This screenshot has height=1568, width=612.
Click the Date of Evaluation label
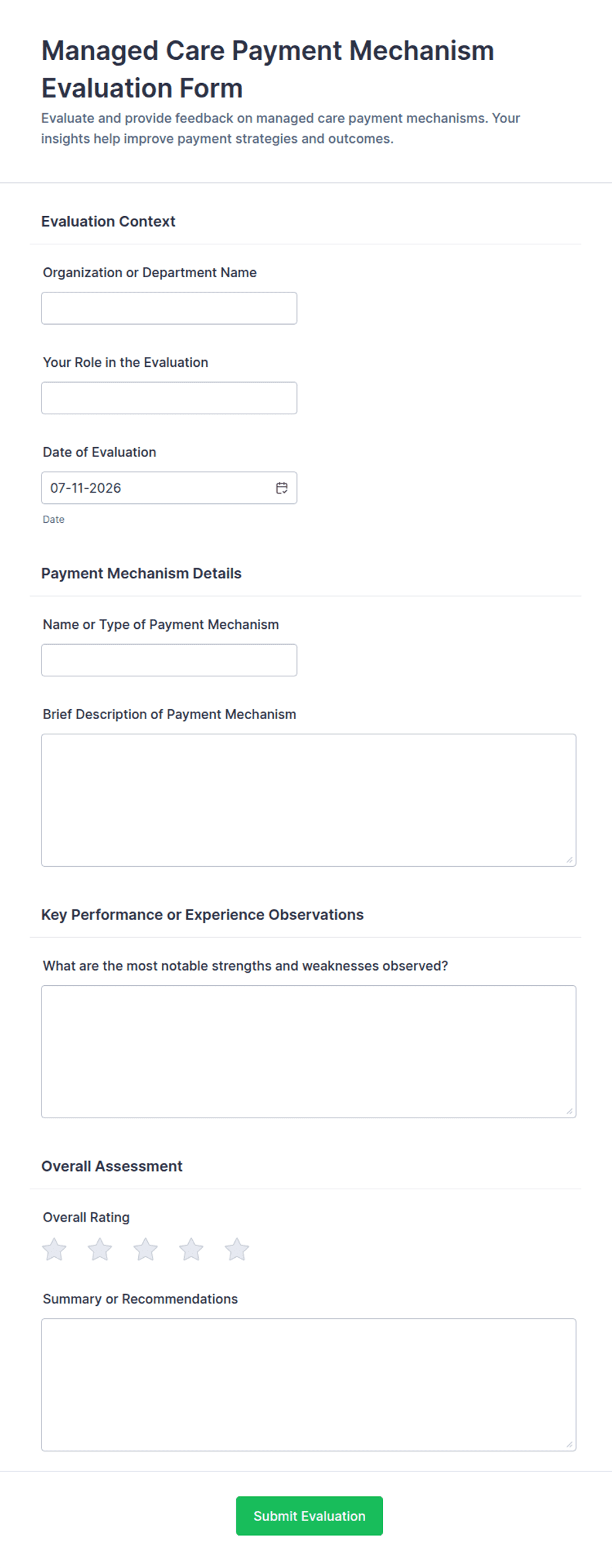[99, 452]
